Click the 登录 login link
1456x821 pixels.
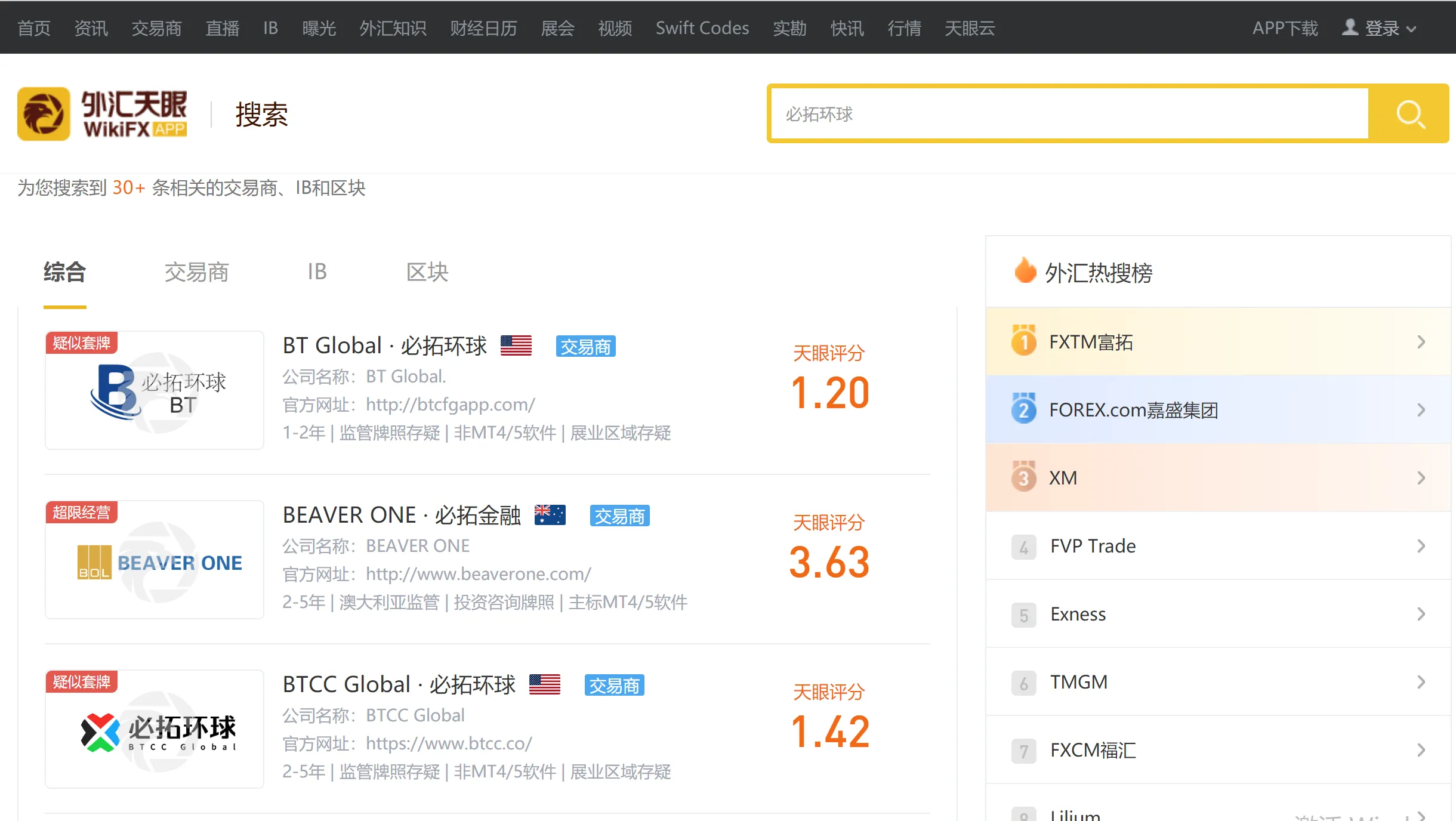(1382, 28)
